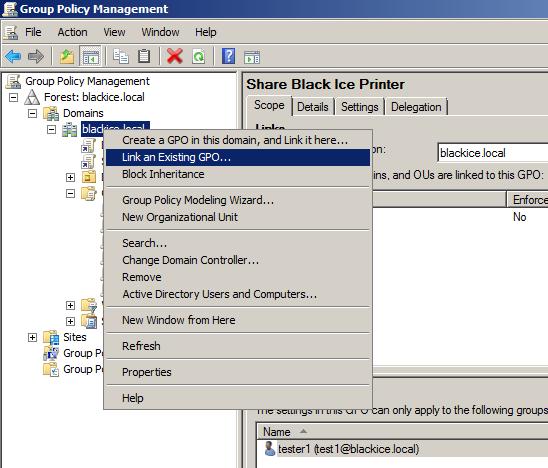Choose Change Domain Controller...
This screenshot has height=468, width=548.
(x=238, y=260)
